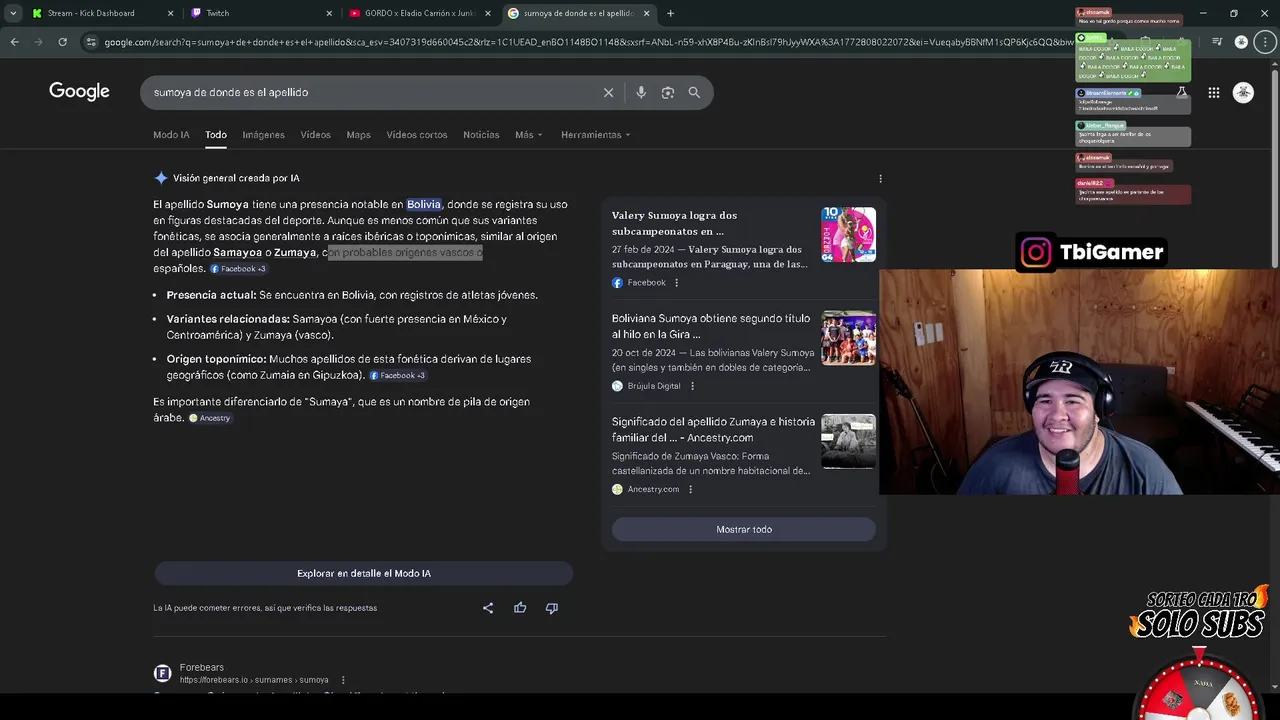Switch to Vídeos cortos results

[417, 134]
